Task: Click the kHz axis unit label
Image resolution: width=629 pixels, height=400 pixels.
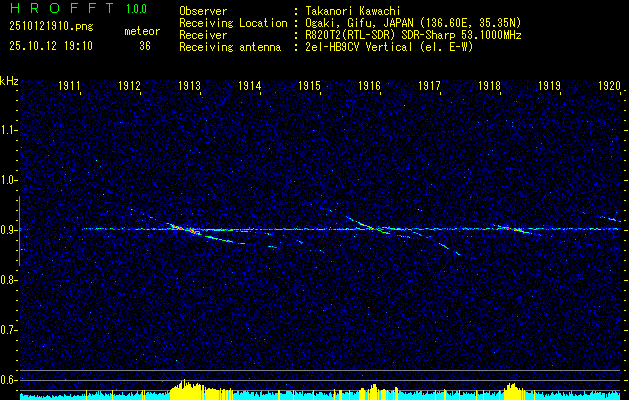Action: [9, 81]
